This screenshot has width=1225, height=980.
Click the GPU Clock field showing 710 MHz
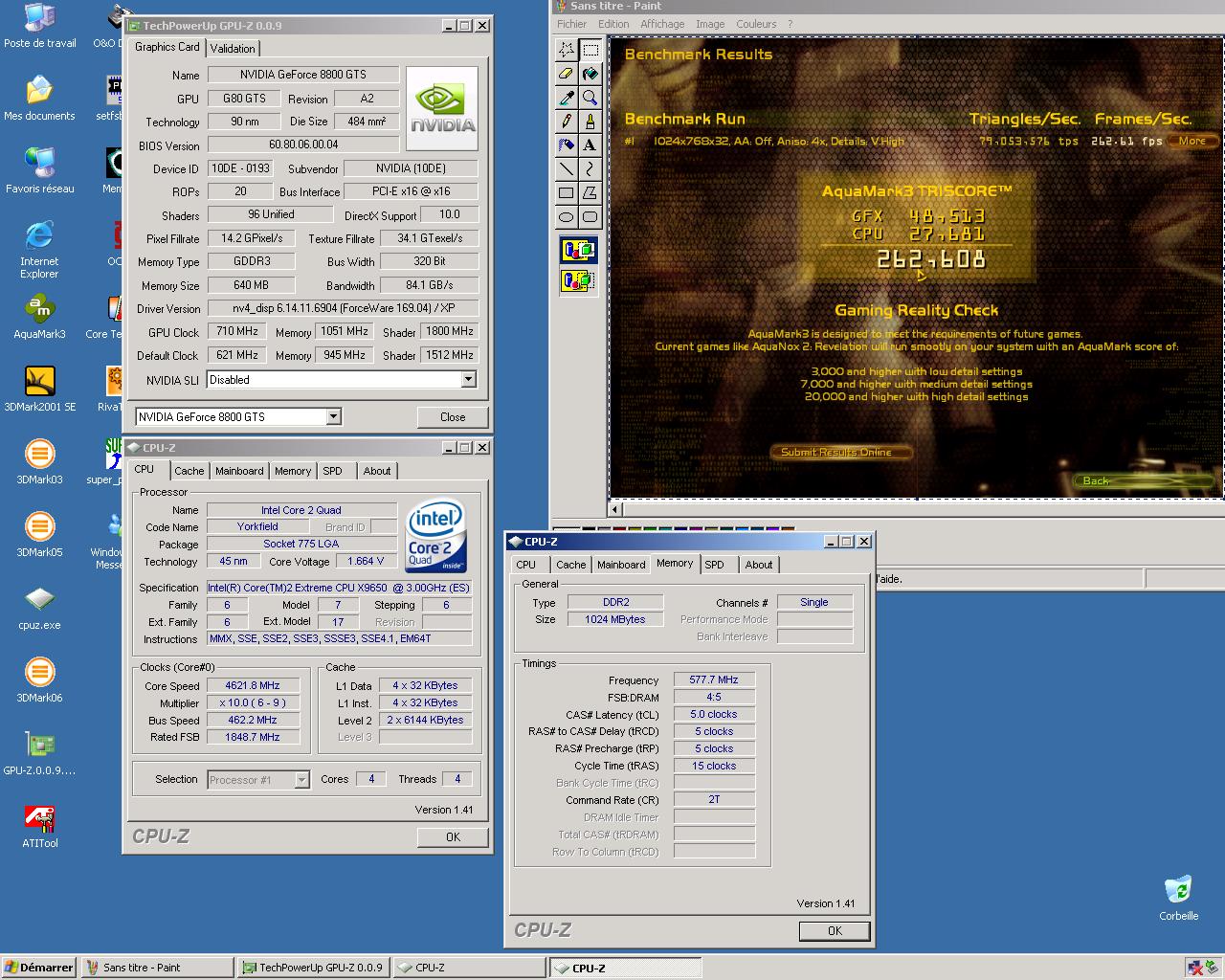pos(237,331)
